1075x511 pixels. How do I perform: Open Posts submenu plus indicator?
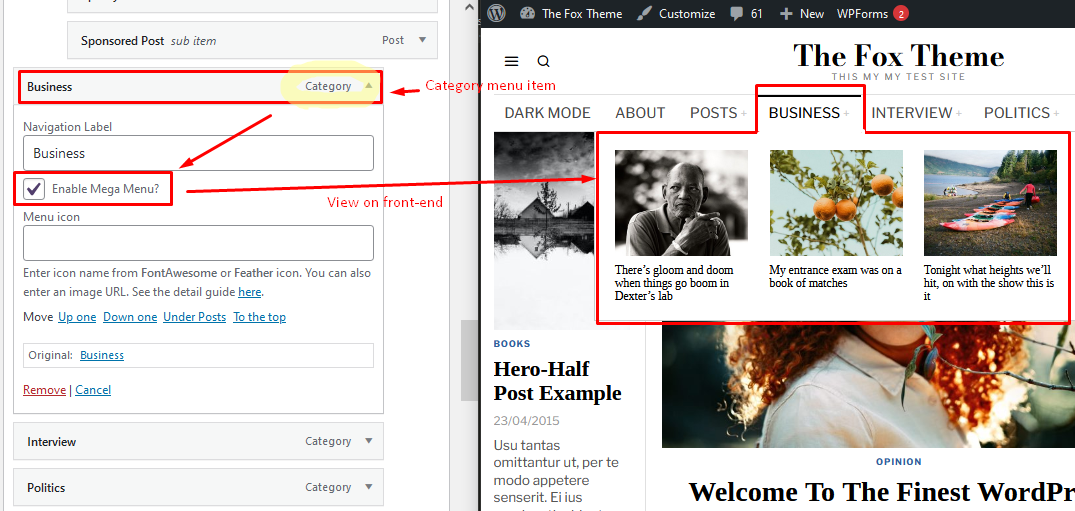(x=744, y=114)
